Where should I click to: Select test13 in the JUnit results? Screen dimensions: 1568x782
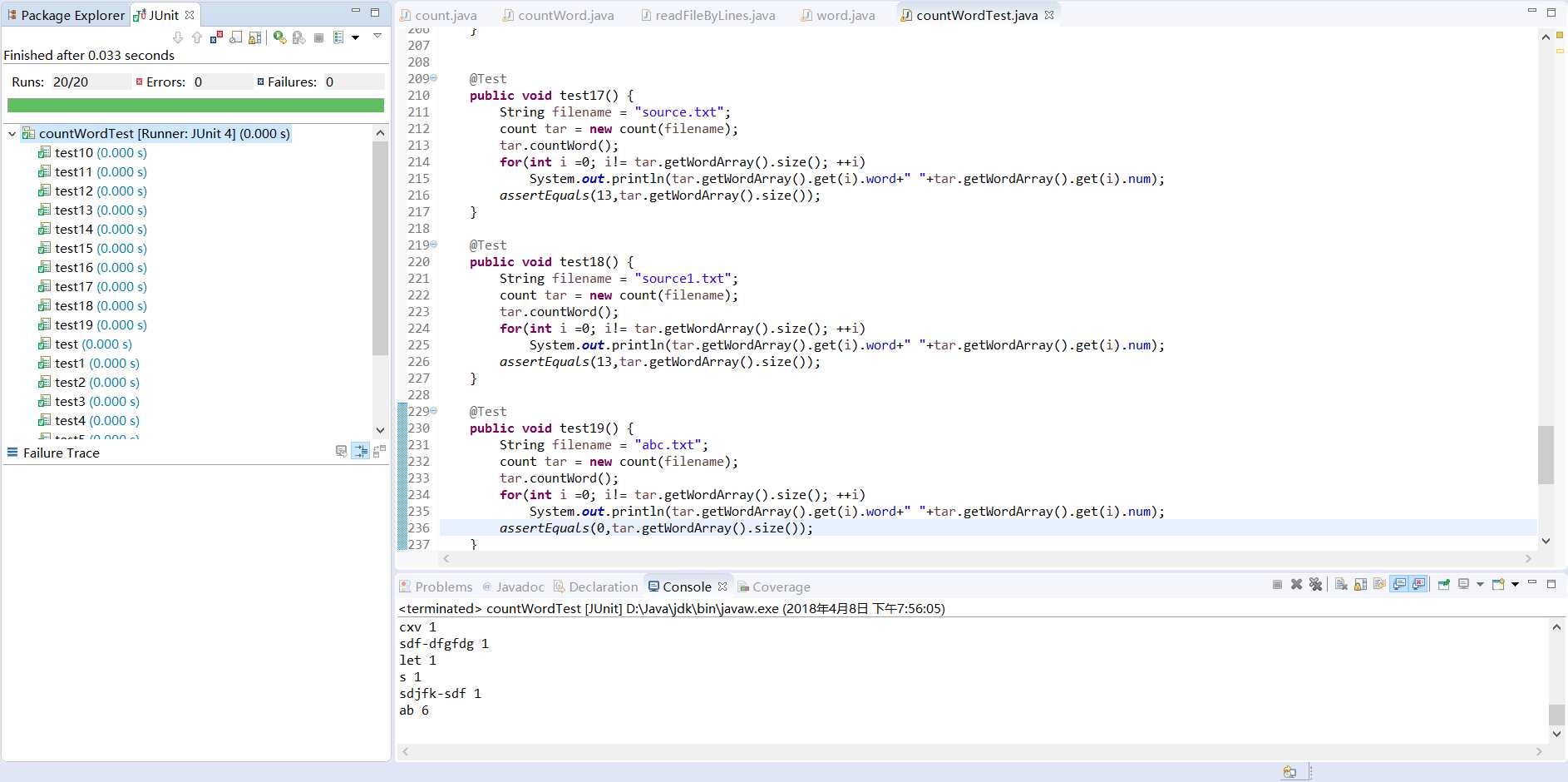pos(93,210)
